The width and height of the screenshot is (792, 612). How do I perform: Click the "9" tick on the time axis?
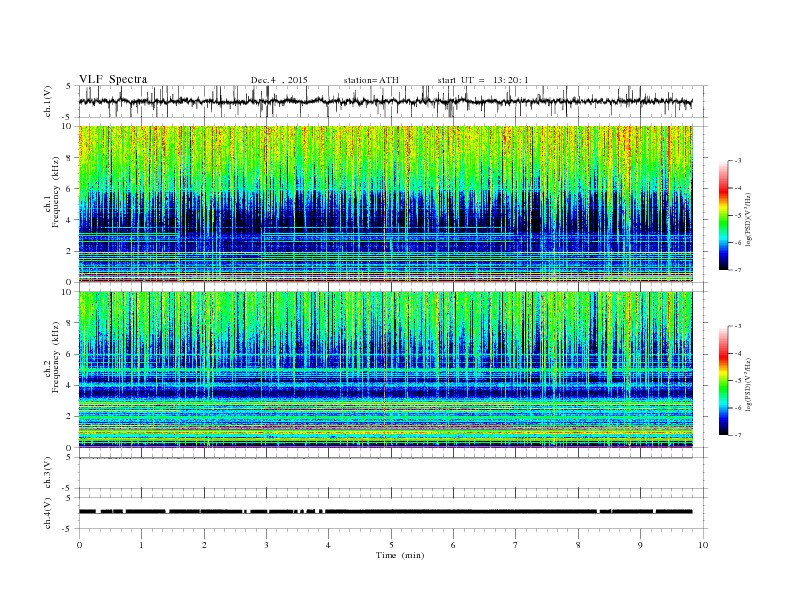640,545
